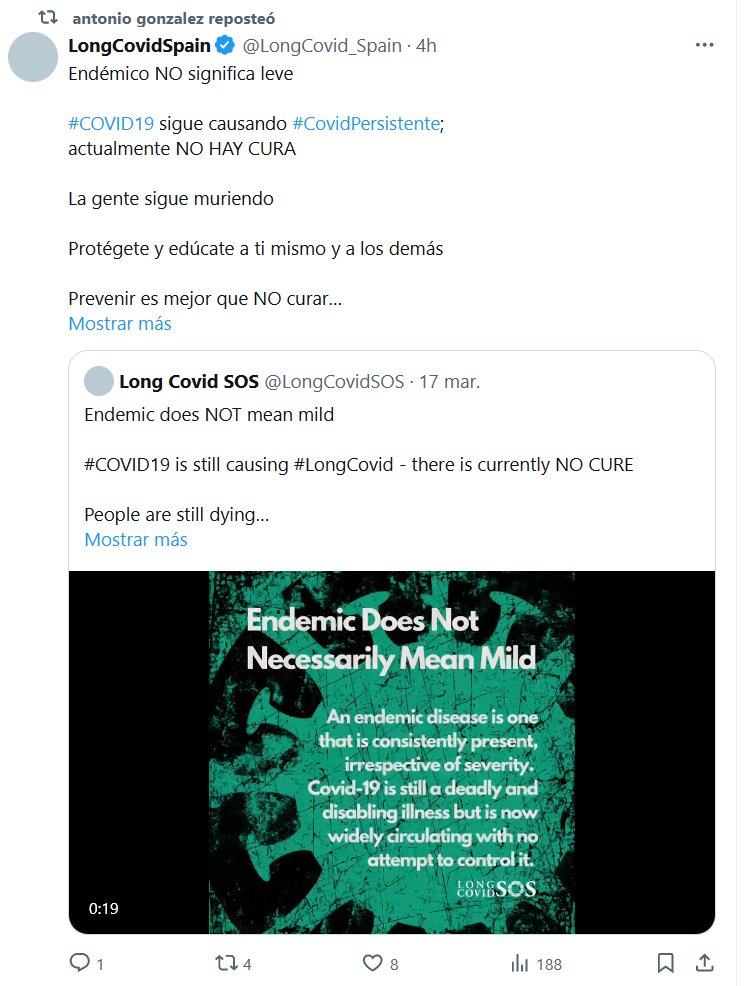
Task: Share the post using the share icon
Action: (704, 963)
